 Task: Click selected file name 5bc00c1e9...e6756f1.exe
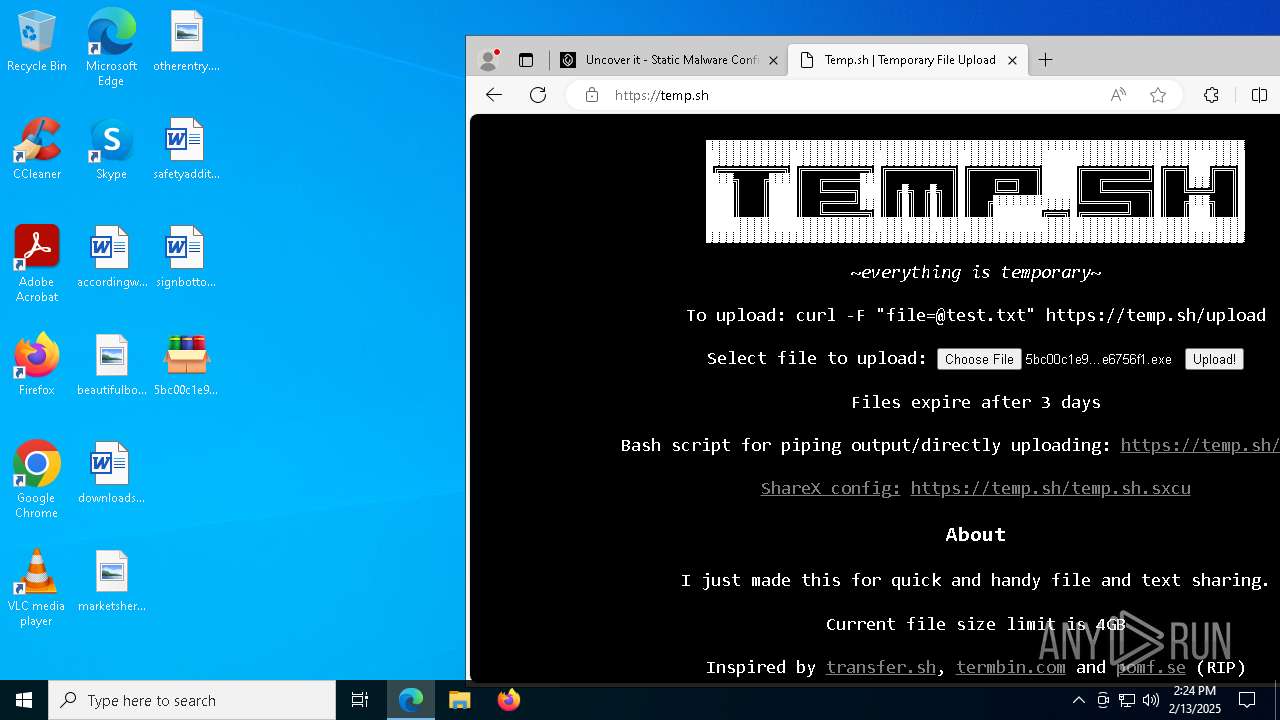1098,359
